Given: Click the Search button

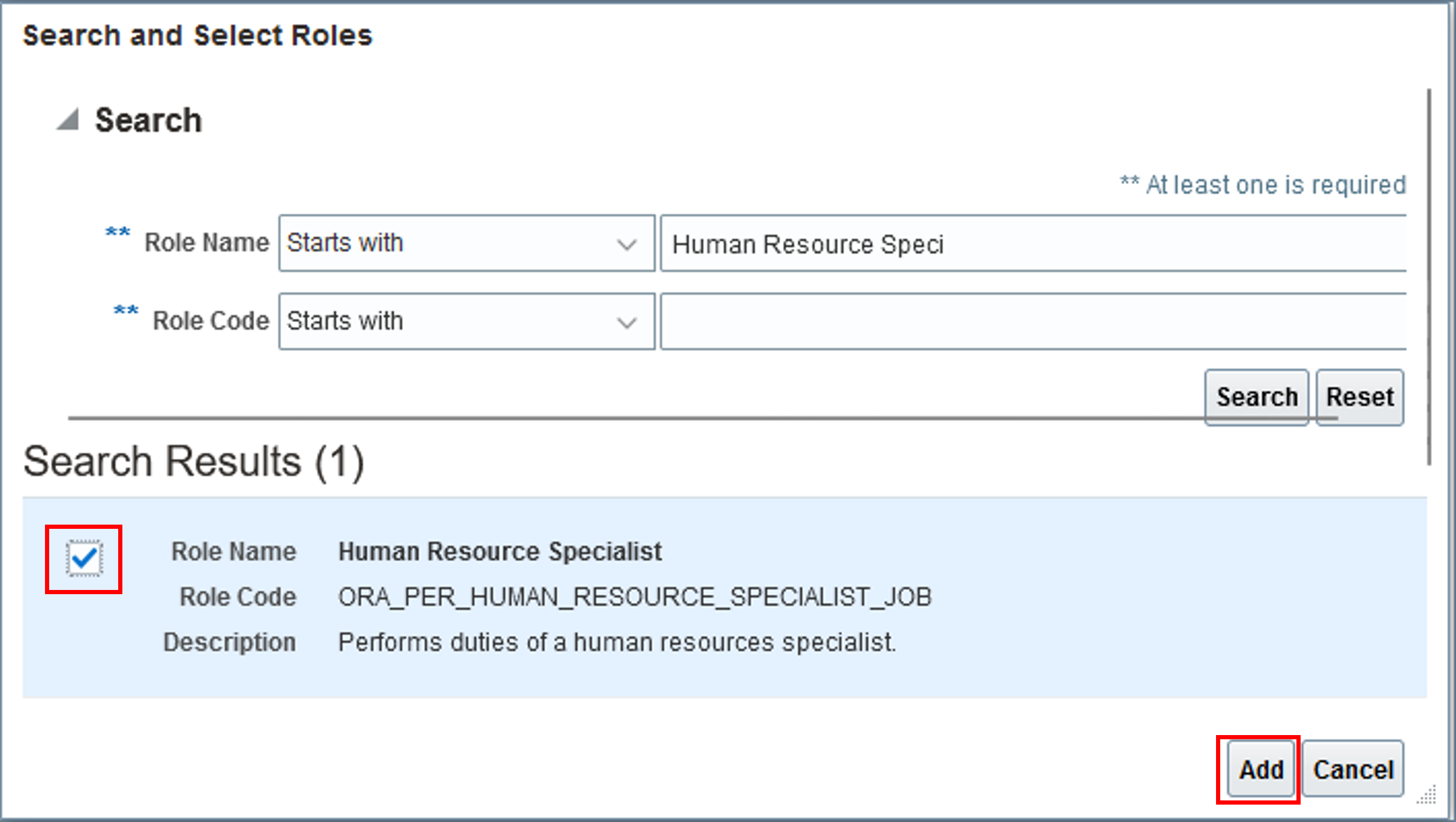Looking at the screenshot, I should 1256,396.
